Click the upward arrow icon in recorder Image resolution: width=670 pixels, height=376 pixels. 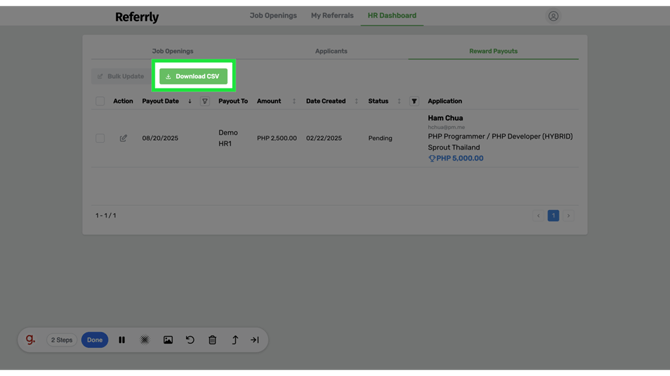click(x=235, y=340)
